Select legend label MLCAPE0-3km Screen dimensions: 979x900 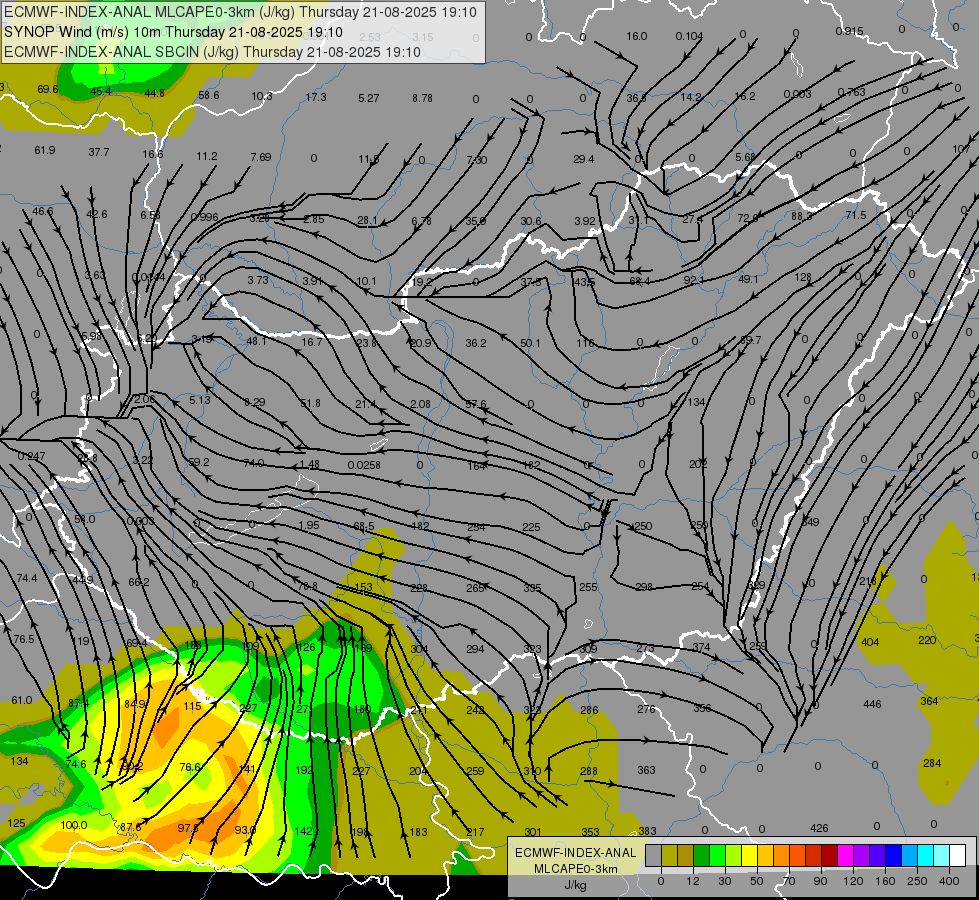click(575, 869)
